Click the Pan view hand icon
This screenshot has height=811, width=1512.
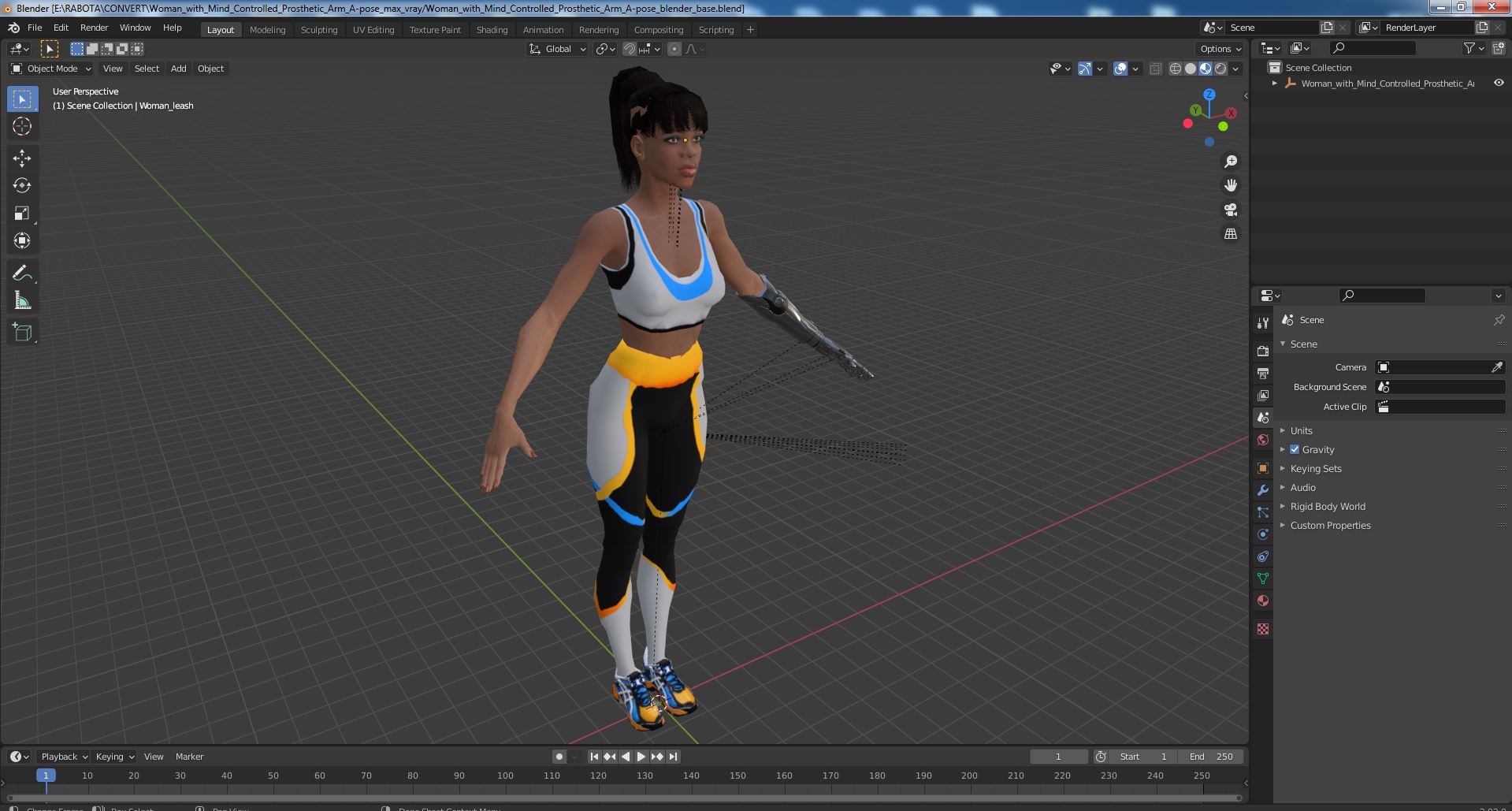[1230, 185]
